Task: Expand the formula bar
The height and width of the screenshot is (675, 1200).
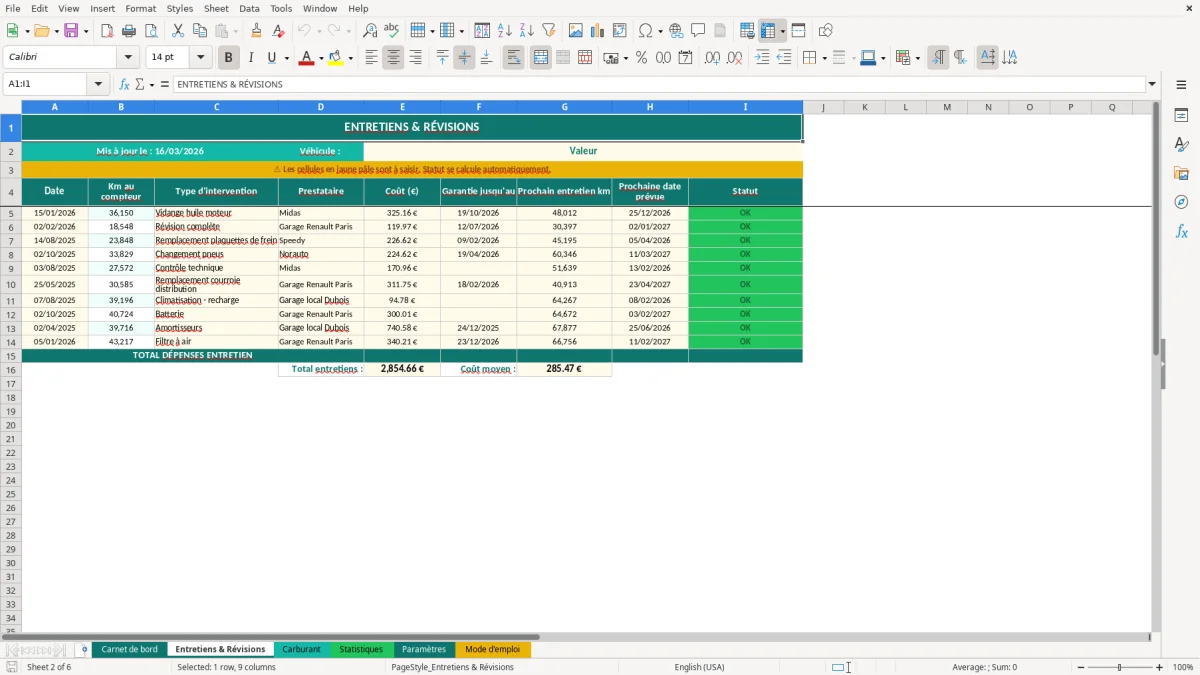Action: [1152, 85]
